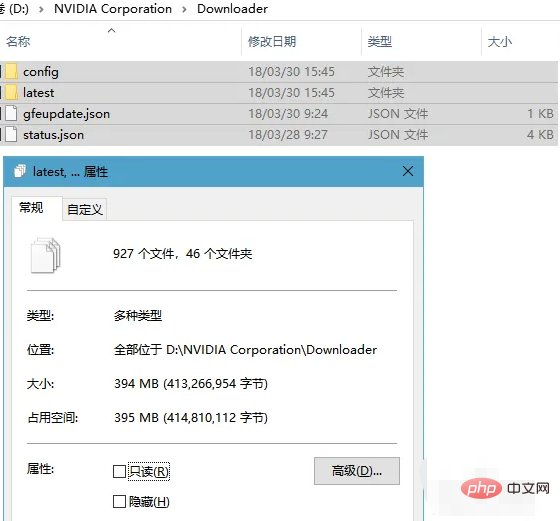Switch to the 自定义 tab
This screenshot has width=560, height=521.
coord(85,209)
